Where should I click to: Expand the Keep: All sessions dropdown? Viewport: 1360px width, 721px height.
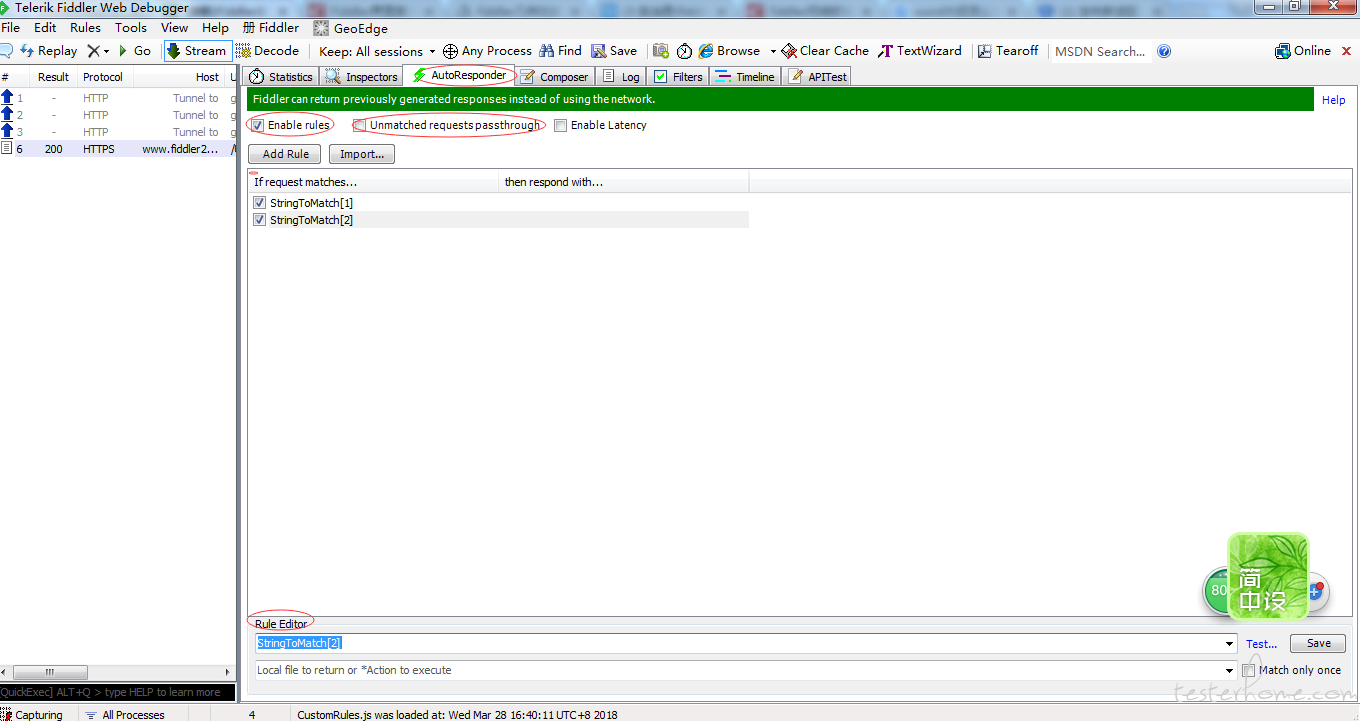click(376, 51)
